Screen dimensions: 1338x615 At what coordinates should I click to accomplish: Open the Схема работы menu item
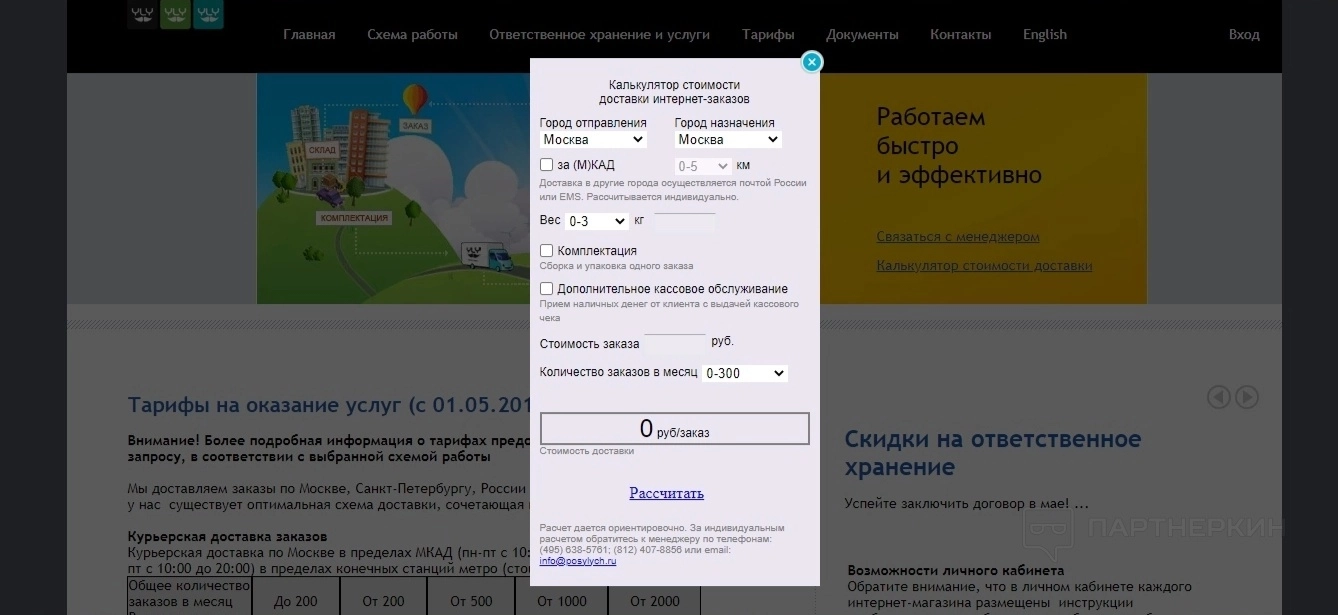coord(412,34)
